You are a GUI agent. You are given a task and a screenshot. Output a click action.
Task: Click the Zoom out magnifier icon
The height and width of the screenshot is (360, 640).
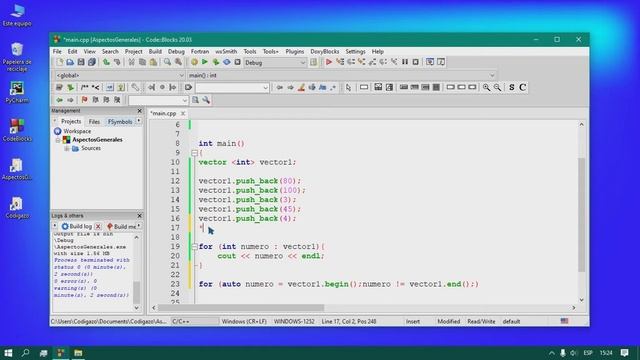(497, 87)
